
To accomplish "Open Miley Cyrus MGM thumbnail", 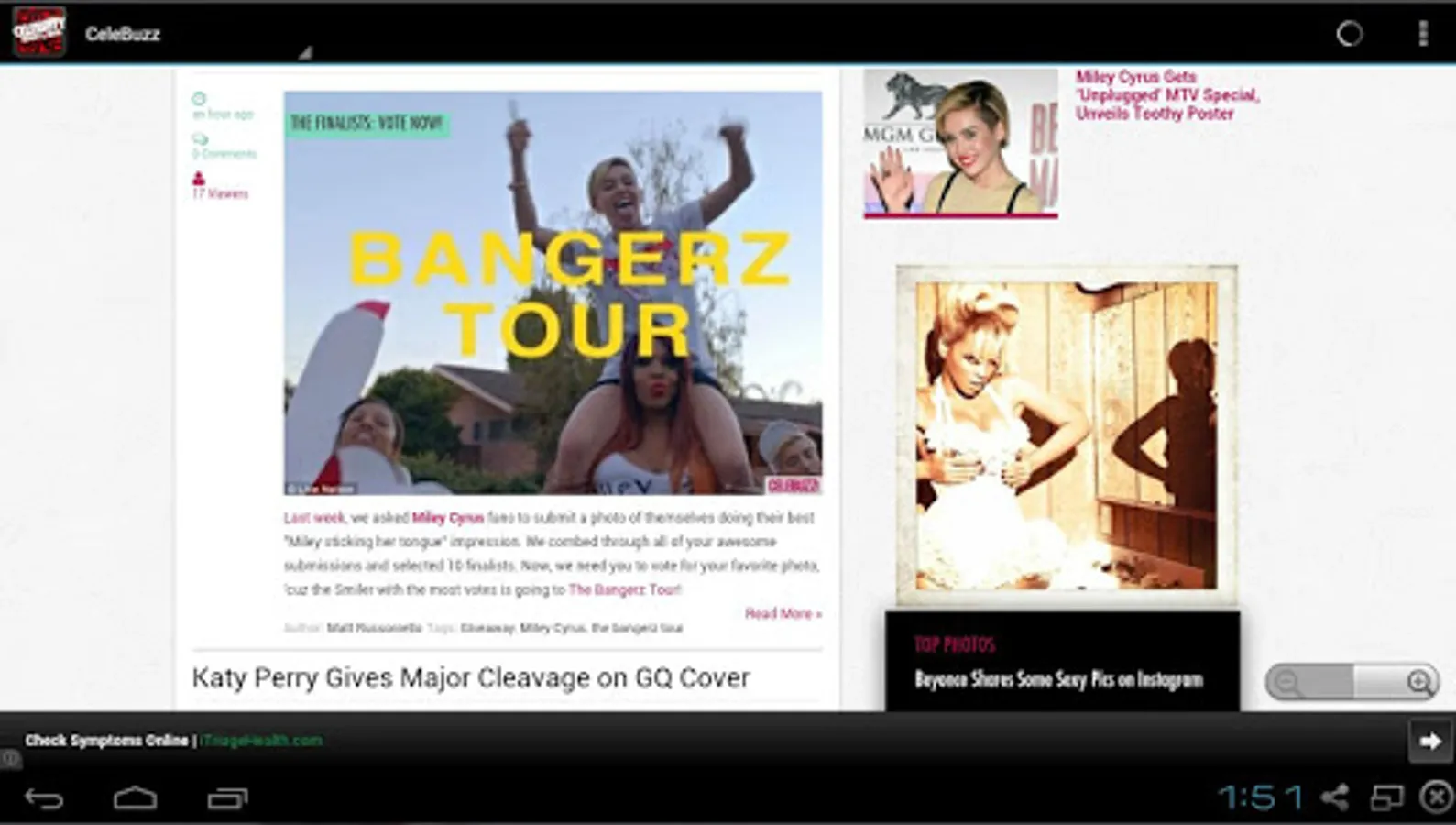I will 960,143.
